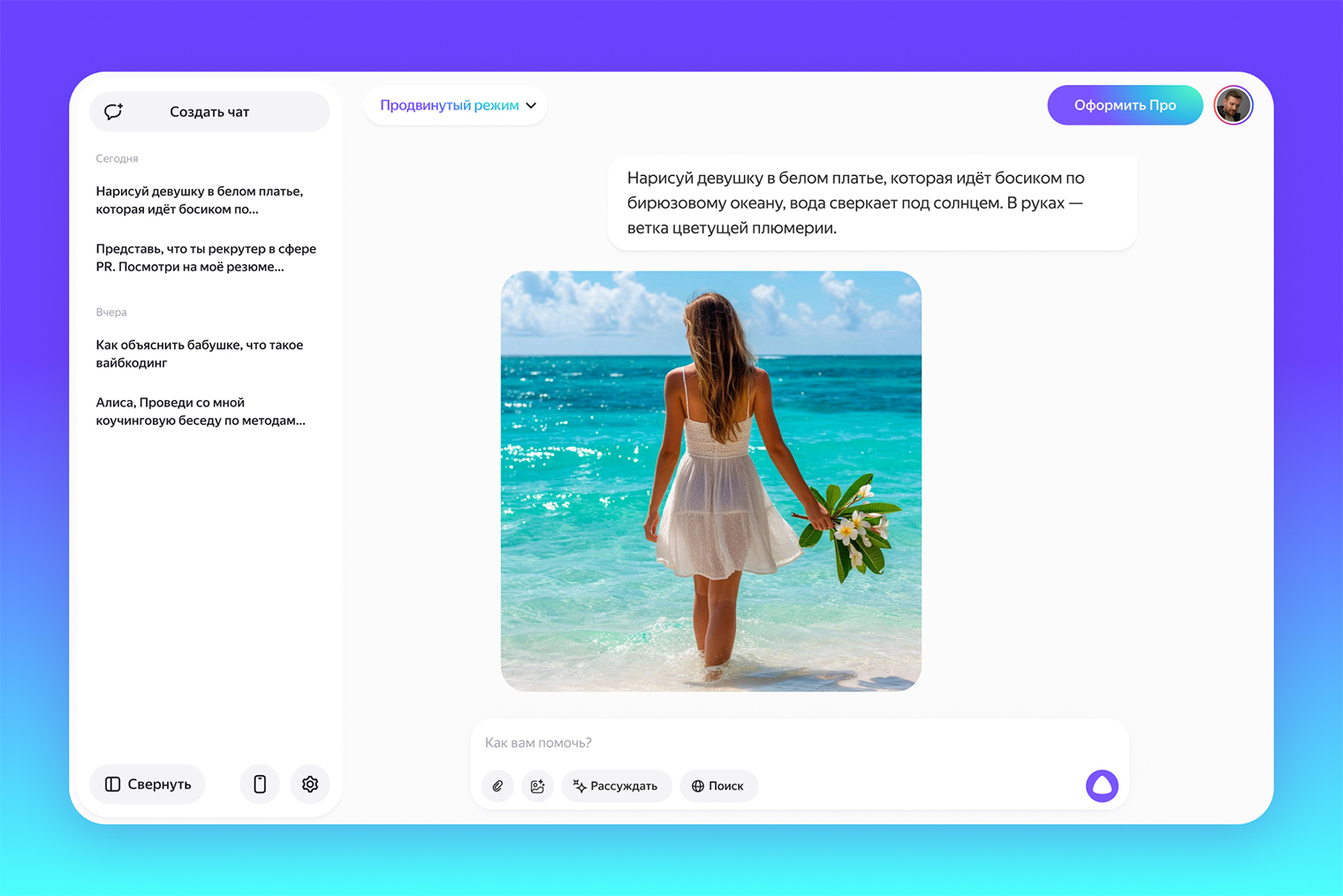Toggle the Поиск web search option

coord(718,786)
